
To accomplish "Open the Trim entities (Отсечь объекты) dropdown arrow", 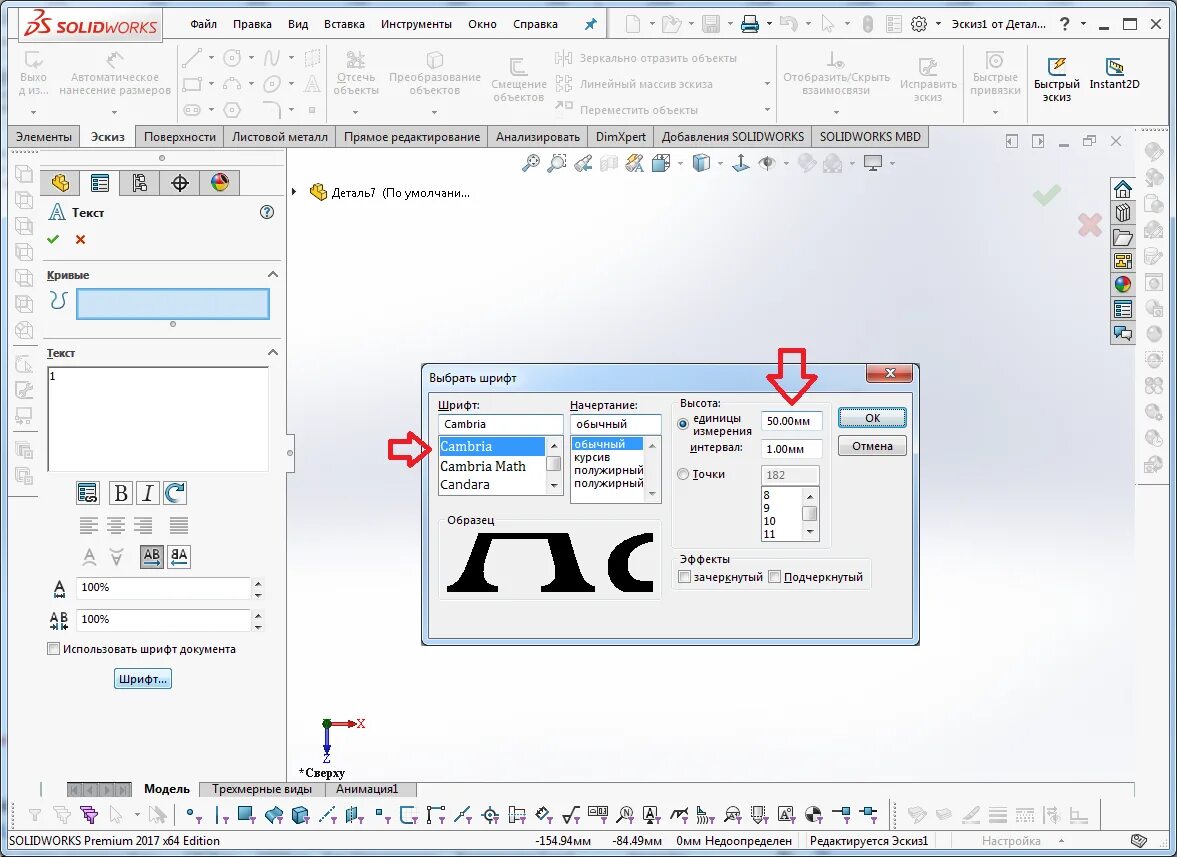I will [x=355, y=112].
